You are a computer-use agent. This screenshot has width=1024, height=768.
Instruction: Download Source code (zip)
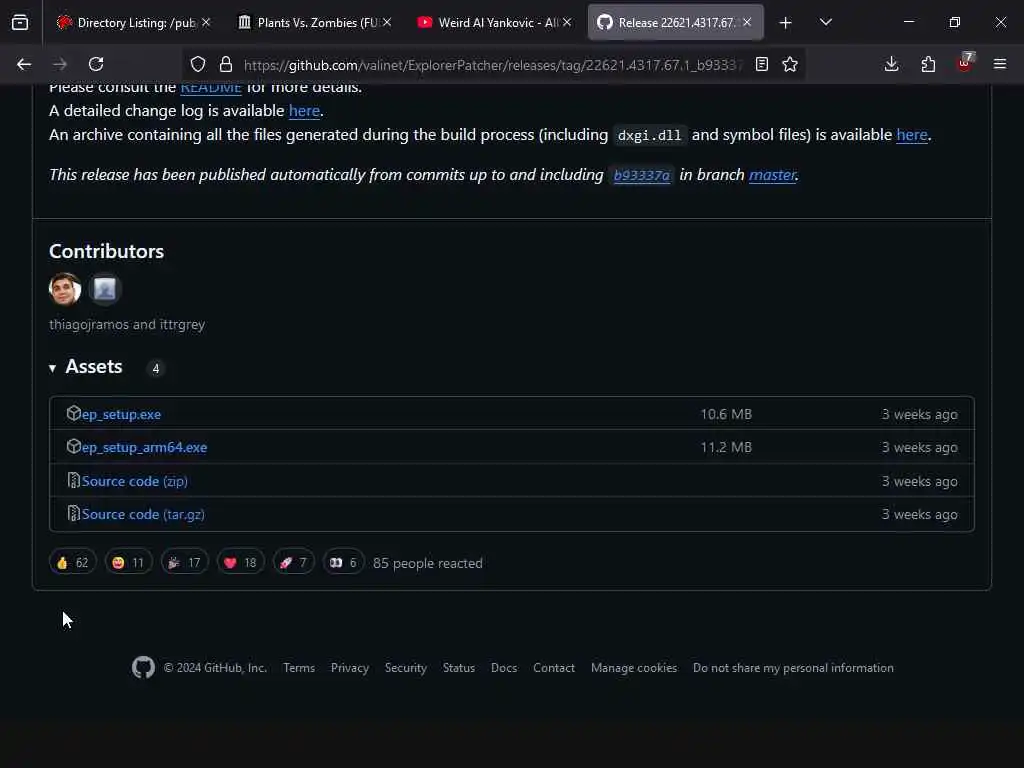[135, 481]
